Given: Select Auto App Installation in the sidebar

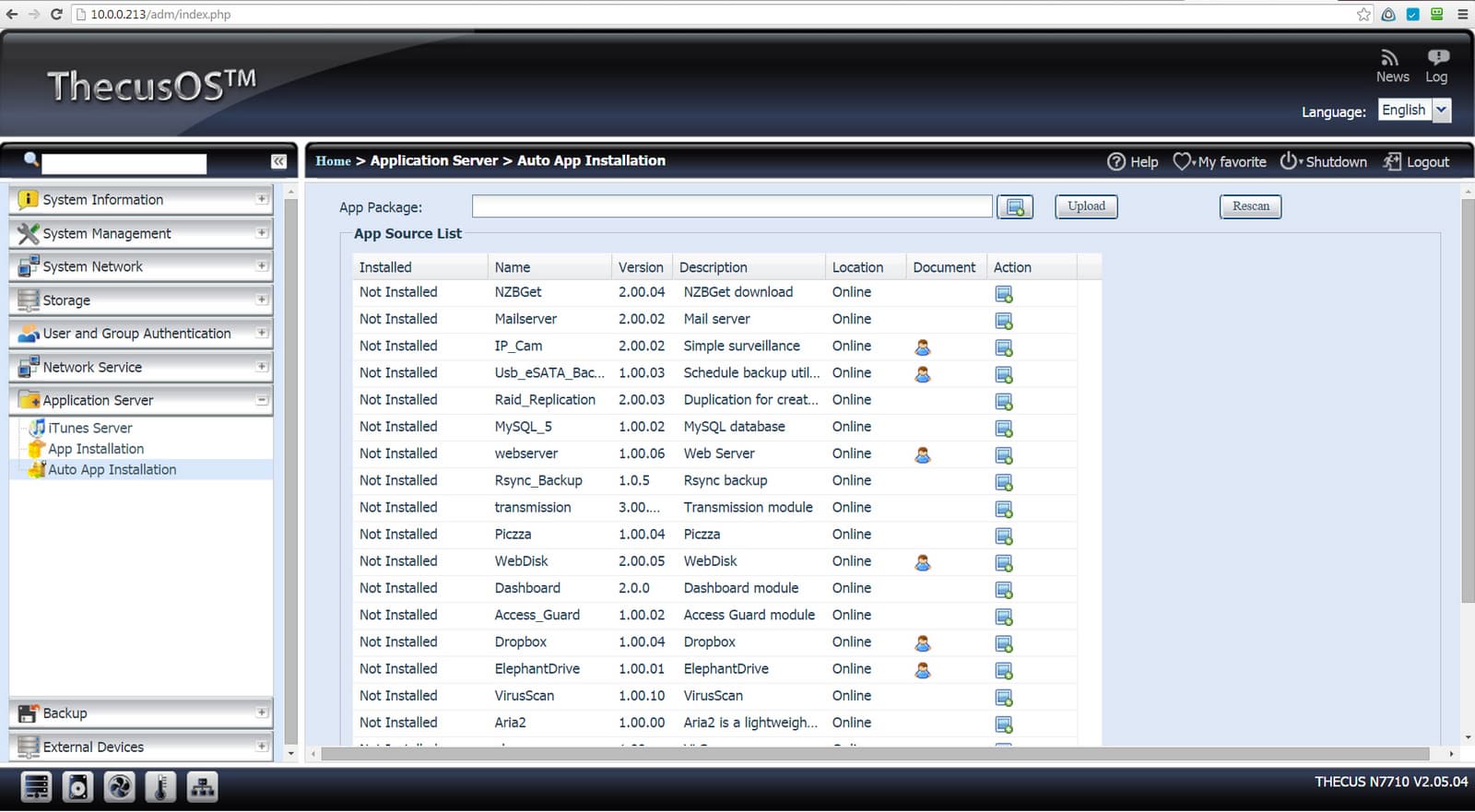Looking at the screenshot, I should click(x=112, y=469).
